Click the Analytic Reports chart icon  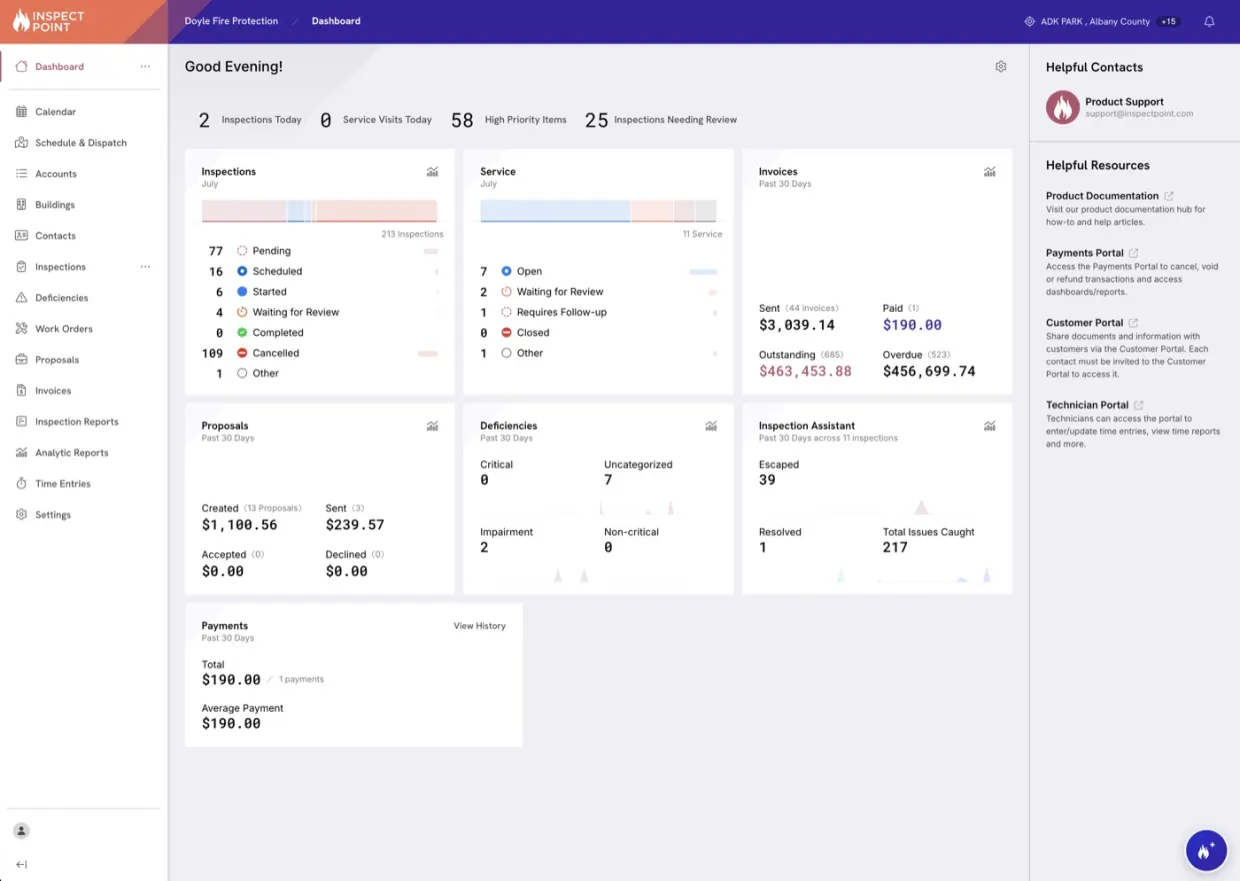point(21,453)
